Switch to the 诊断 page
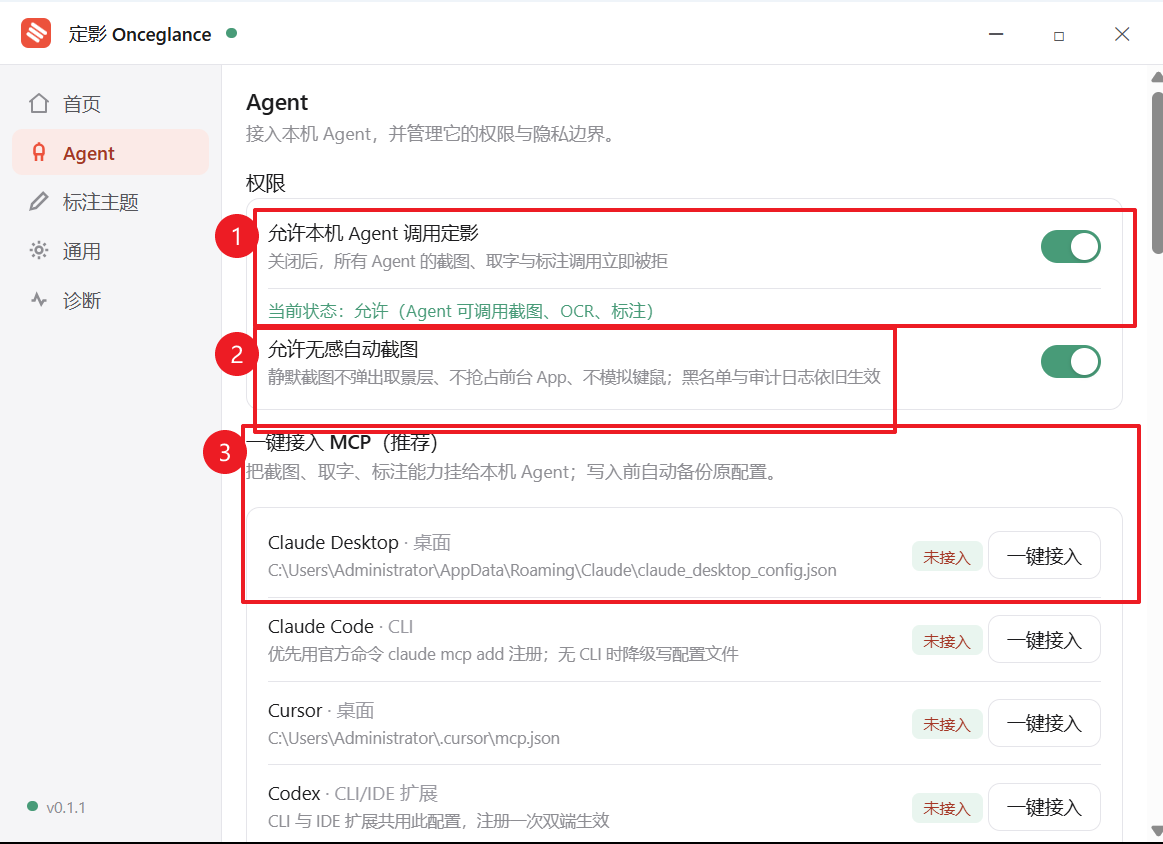This screenshot has width=1163, height=844. point(111,300)
